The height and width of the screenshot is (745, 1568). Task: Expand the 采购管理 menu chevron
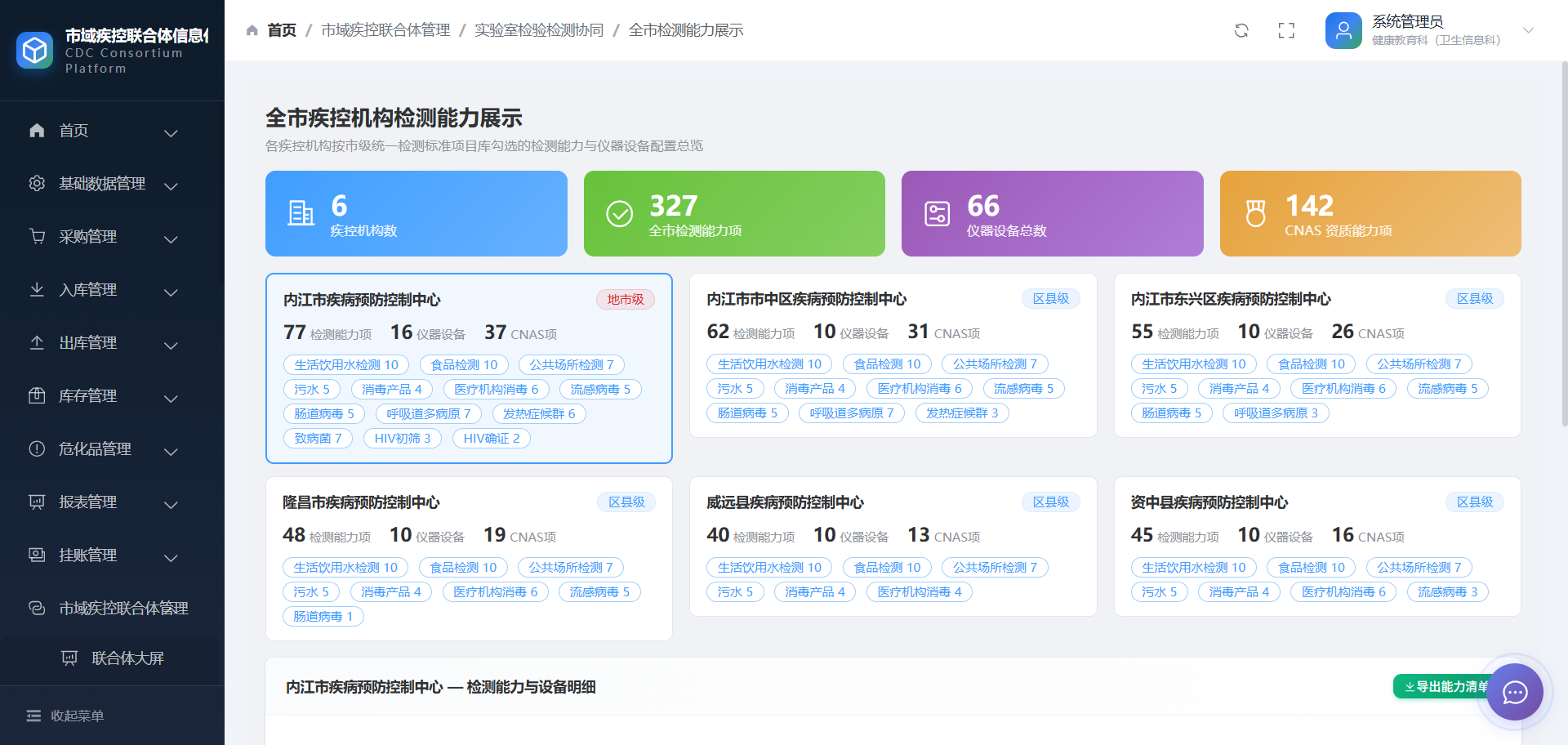tap(171, 239)
